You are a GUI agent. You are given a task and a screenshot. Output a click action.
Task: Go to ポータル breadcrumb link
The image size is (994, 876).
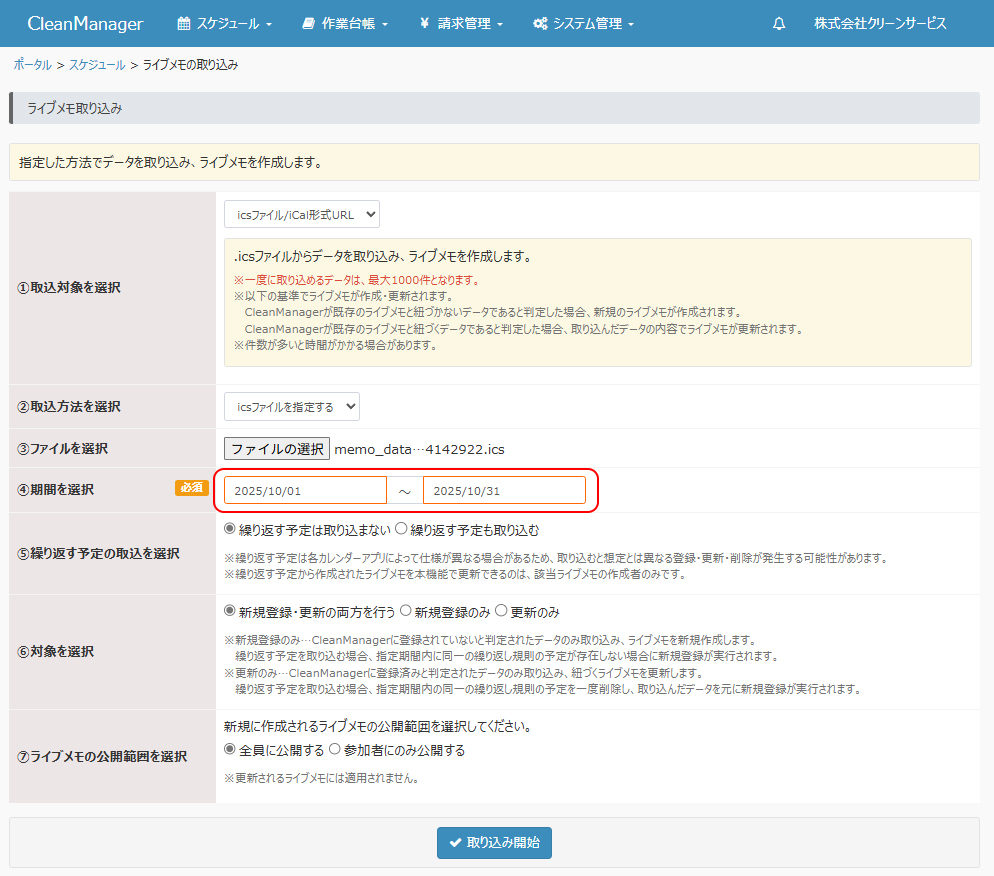tap(32, 65)
